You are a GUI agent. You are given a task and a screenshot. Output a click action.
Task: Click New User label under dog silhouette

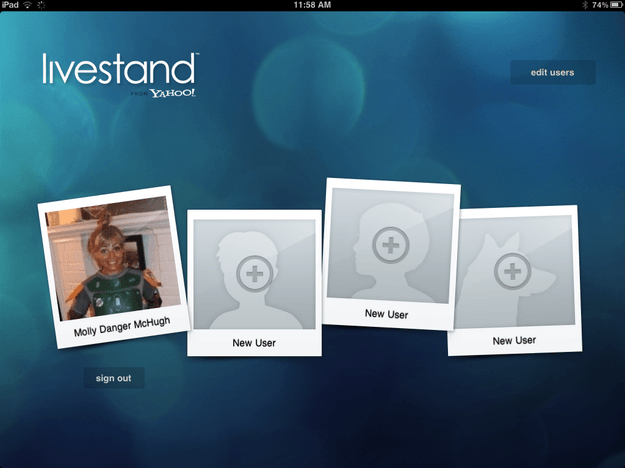click(x=514, y=340)
